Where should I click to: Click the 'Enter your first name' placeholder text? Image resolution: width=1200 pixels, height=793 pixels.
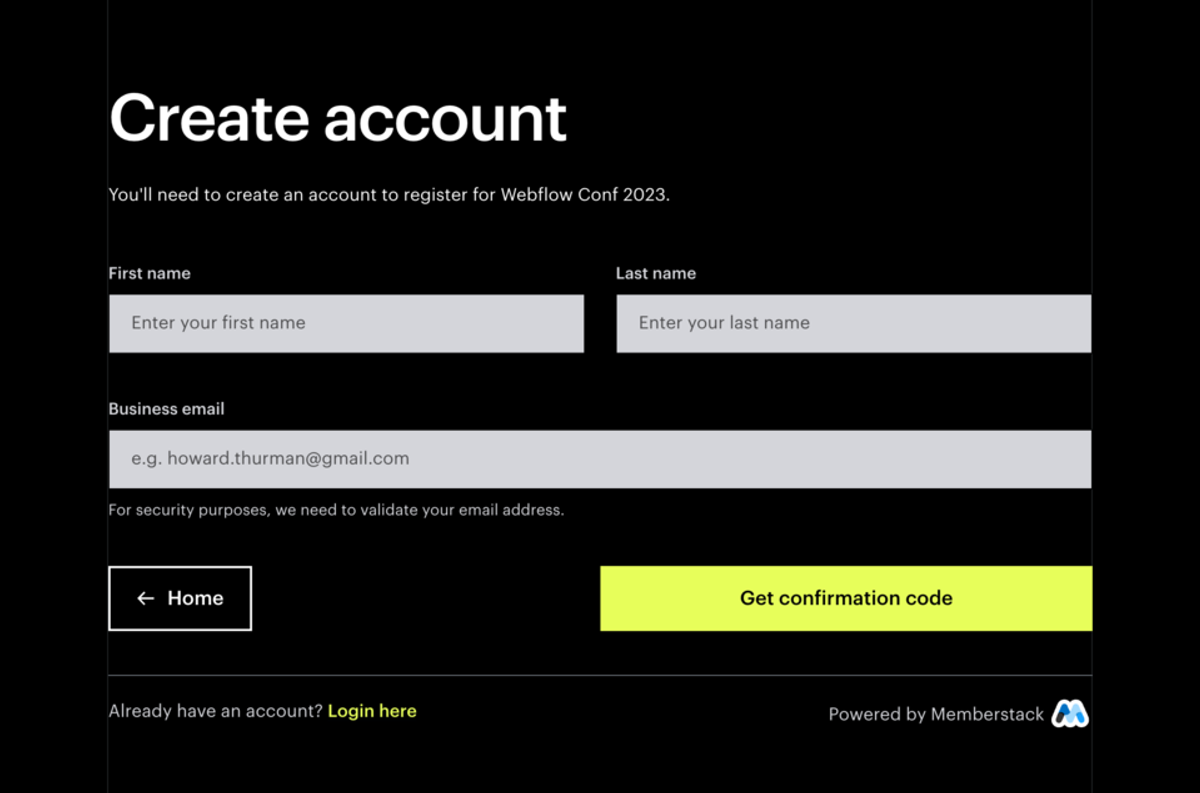click(x=218, y=323)
